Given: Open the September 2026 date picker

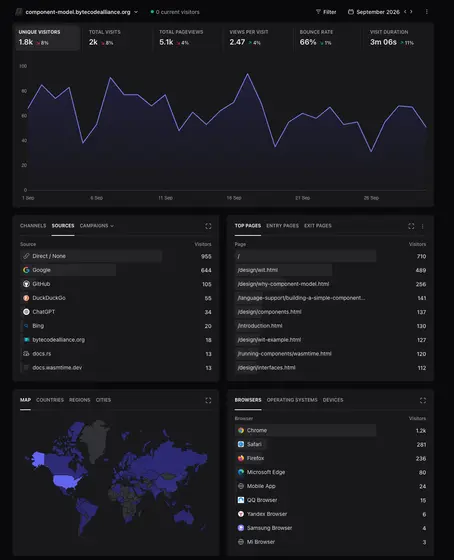Looking at the screenshot, I should pos(374,12).
